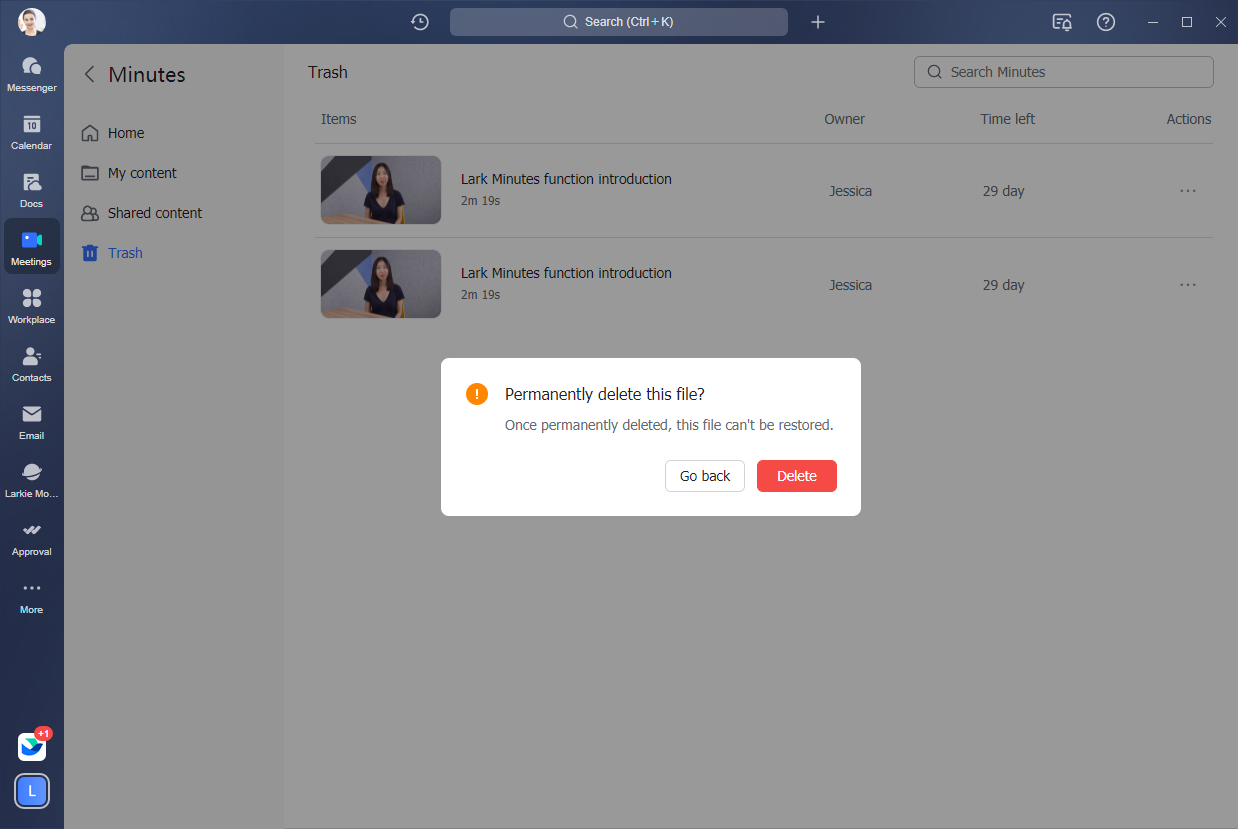Click the plus icon beside search
Viewport: 1238px width, 829px height.
click(817, 22)
